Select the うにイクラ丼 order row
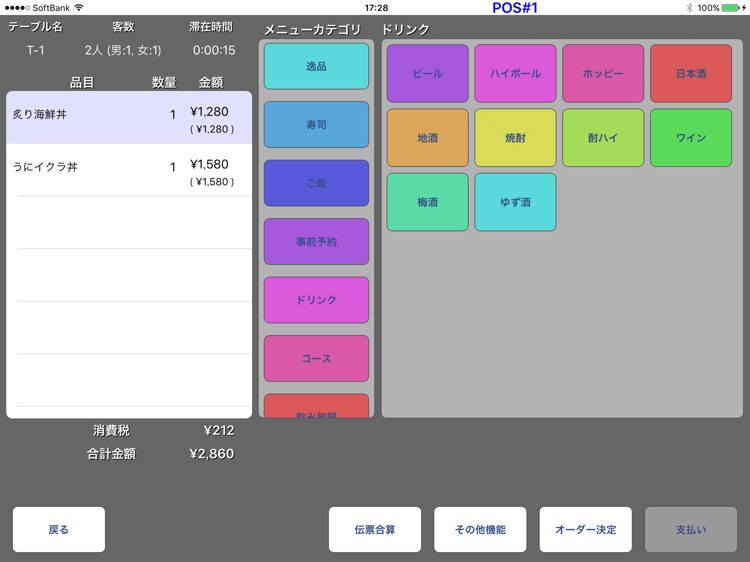The image size is (750, 562). coord(129,170)
